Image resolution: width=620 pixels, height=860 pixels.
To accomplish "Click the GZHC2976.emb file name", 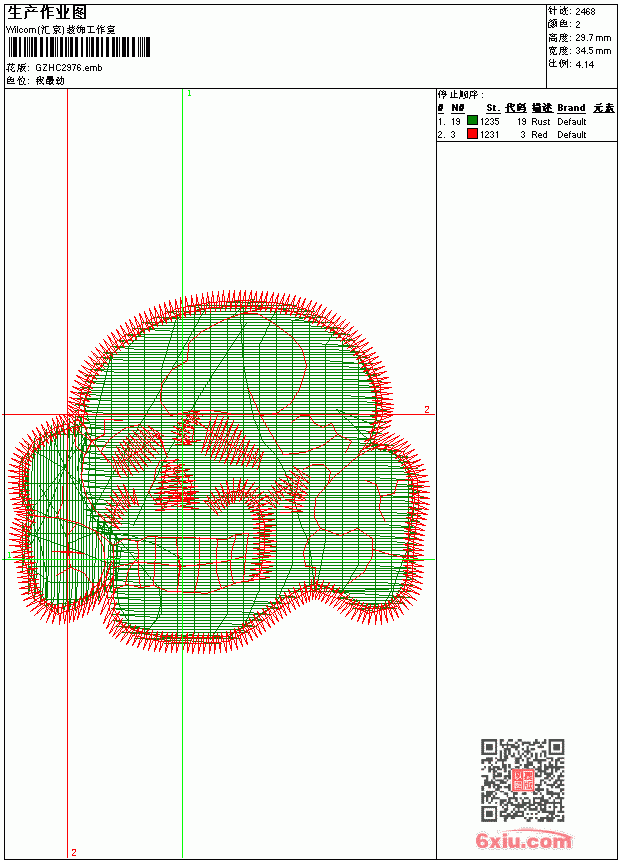I will click(x=69, y=68).
